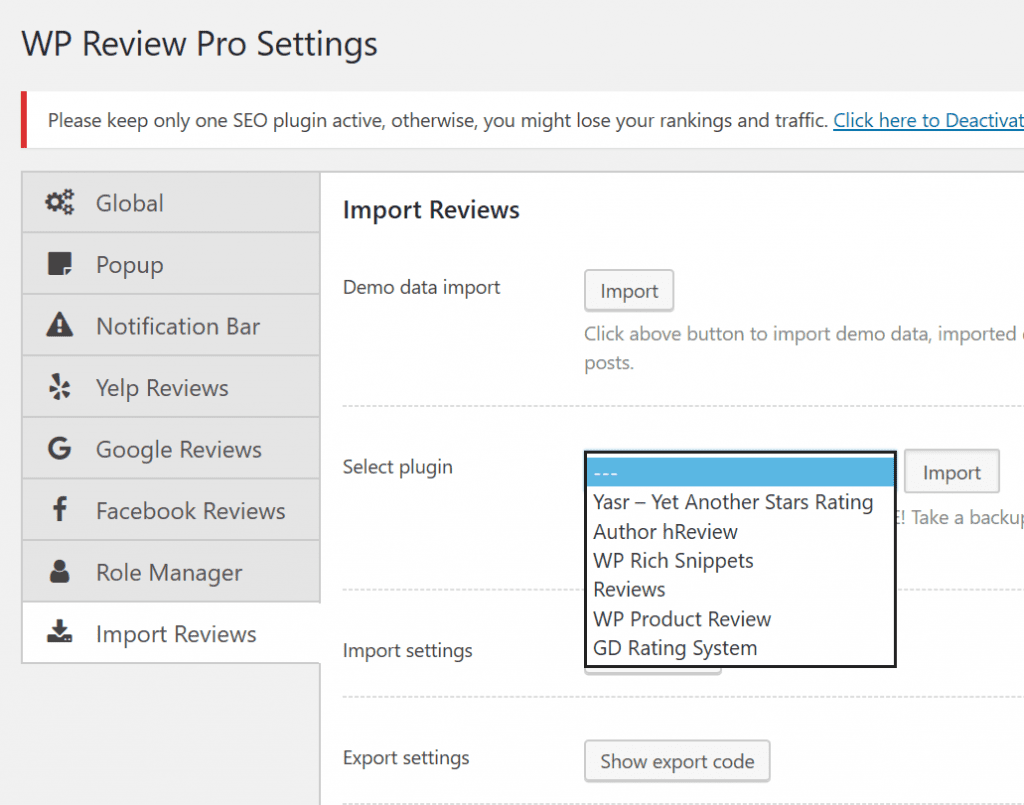Viewport: 1024px width, 805px height.
Task: Click the Export settings label
Action: 406,758
